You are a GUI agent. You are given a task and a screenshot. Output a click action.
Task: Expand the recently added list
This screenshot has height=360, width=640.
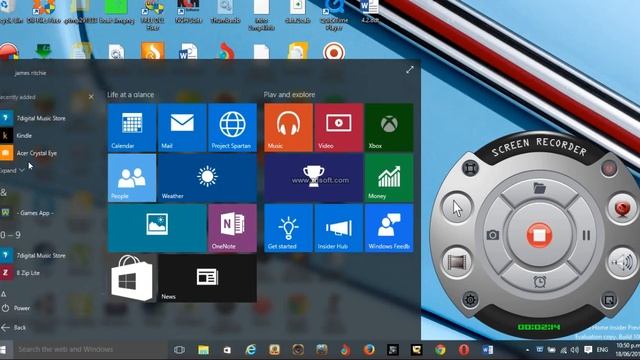[13, 171]
